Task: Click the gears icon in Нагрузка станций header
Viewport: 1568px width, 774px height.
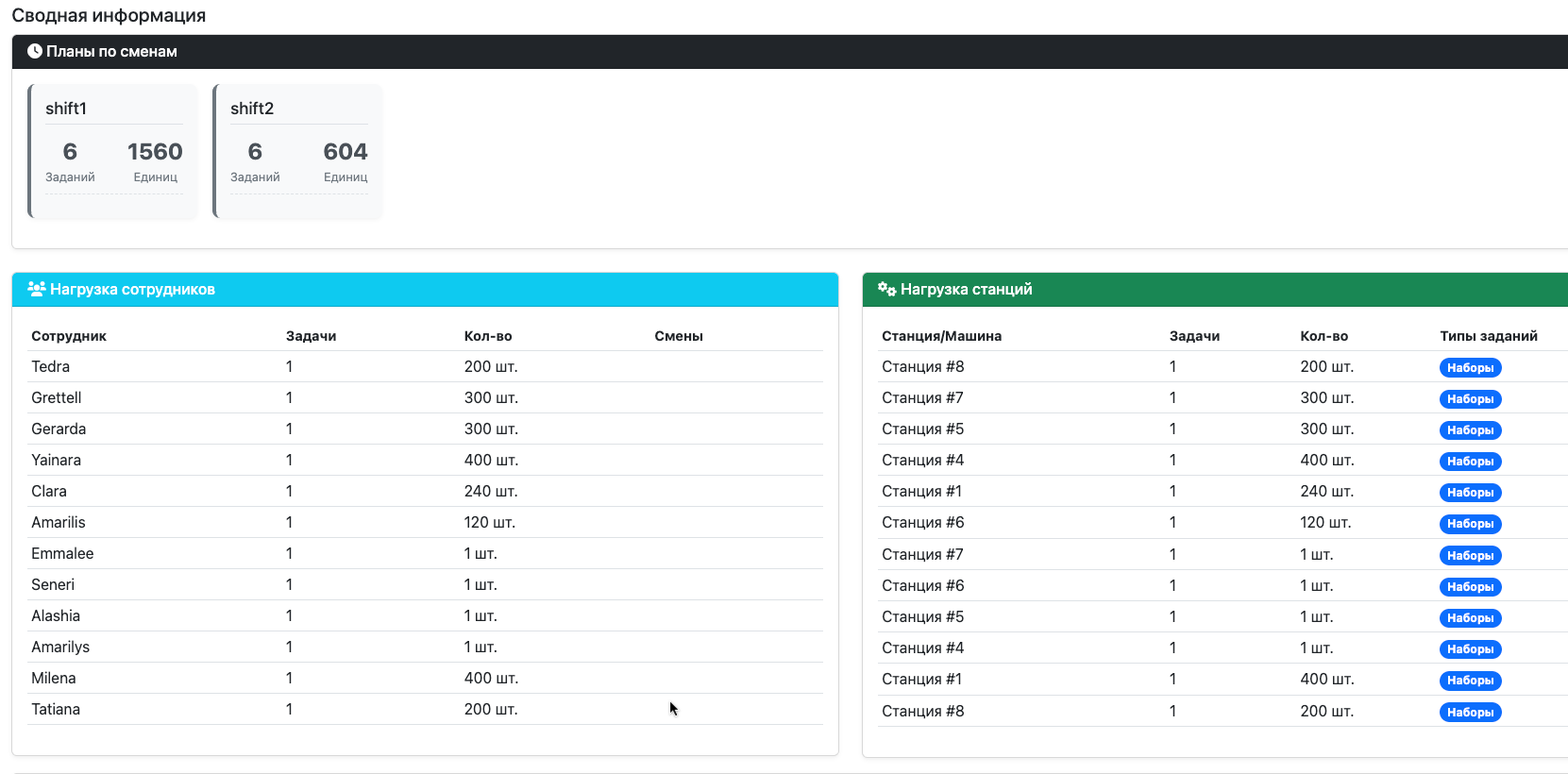Action: (x=886, y=290)
